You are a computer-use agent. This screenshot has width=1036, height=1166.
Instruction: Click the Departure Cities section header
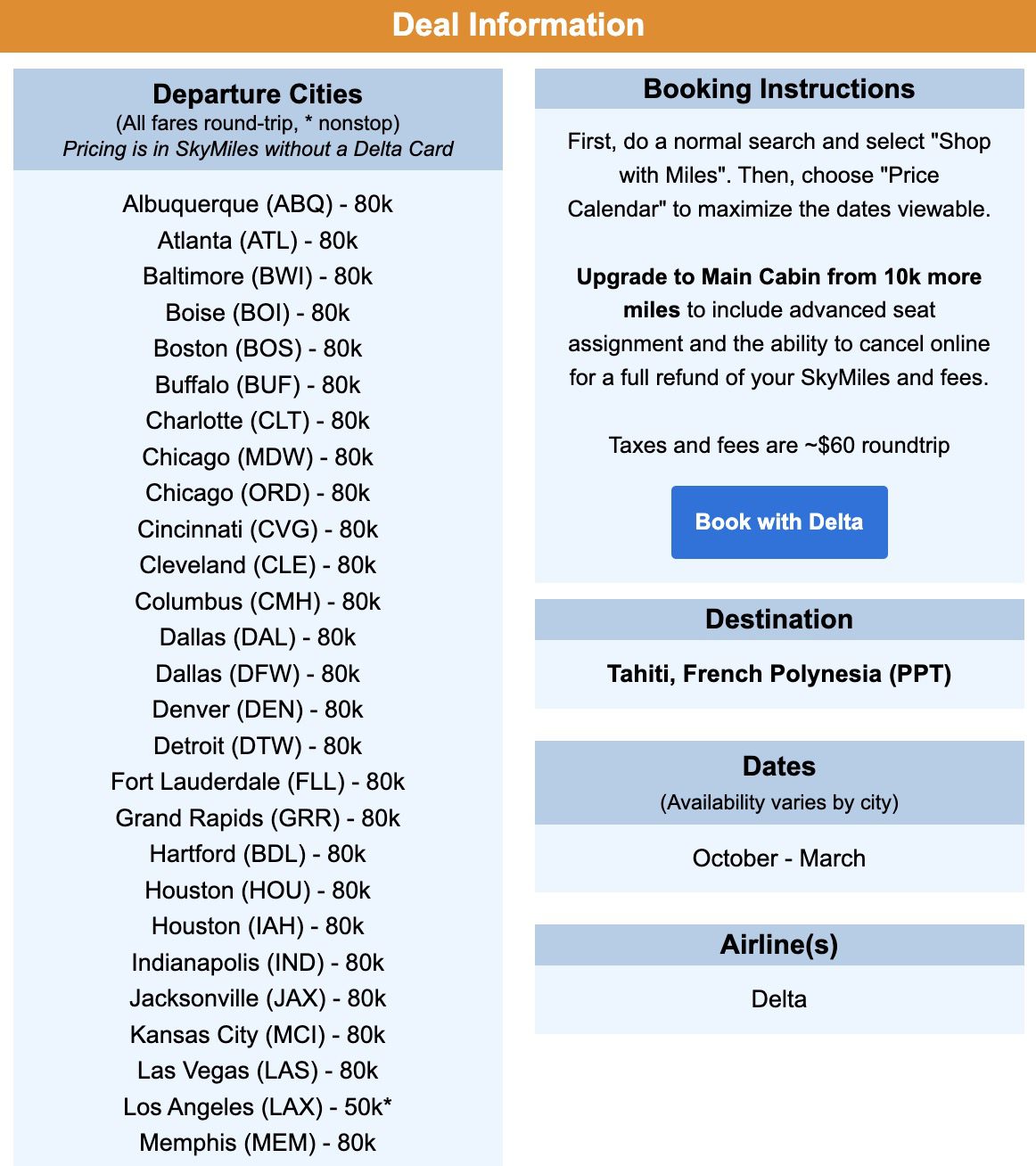click(x=258, y=94)
